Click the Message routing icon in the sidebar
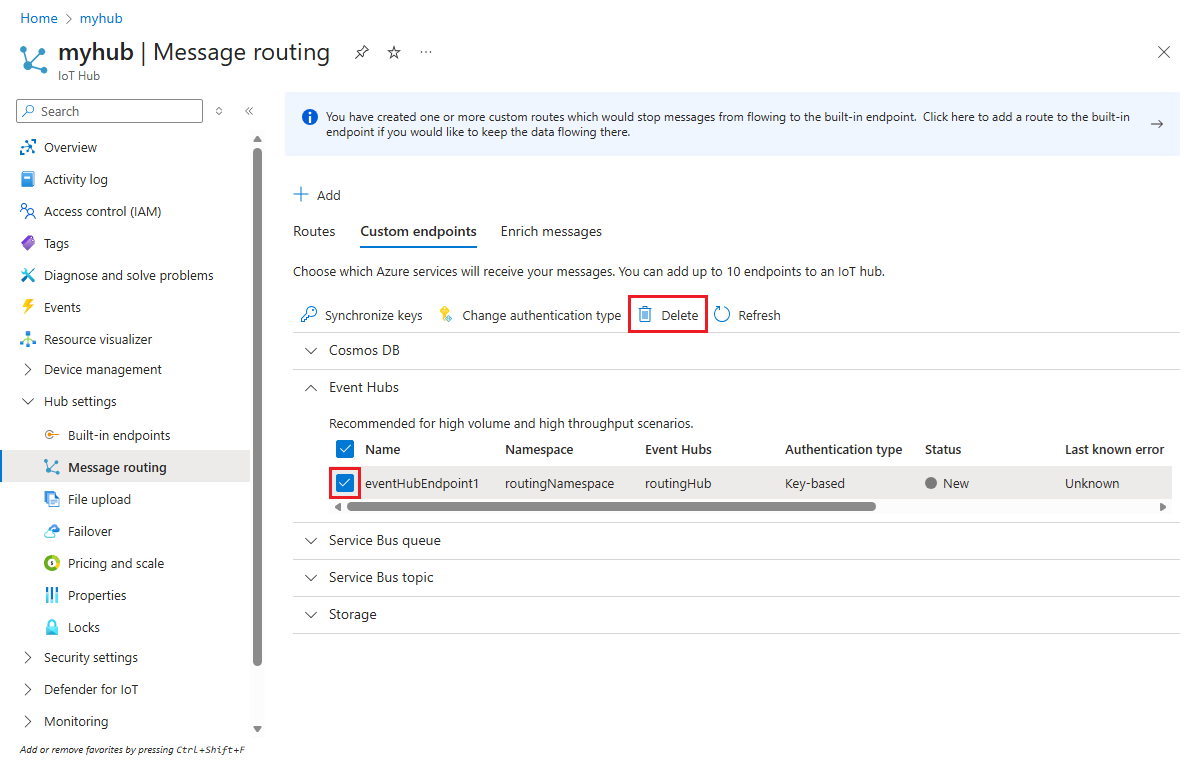 [52, 467]
